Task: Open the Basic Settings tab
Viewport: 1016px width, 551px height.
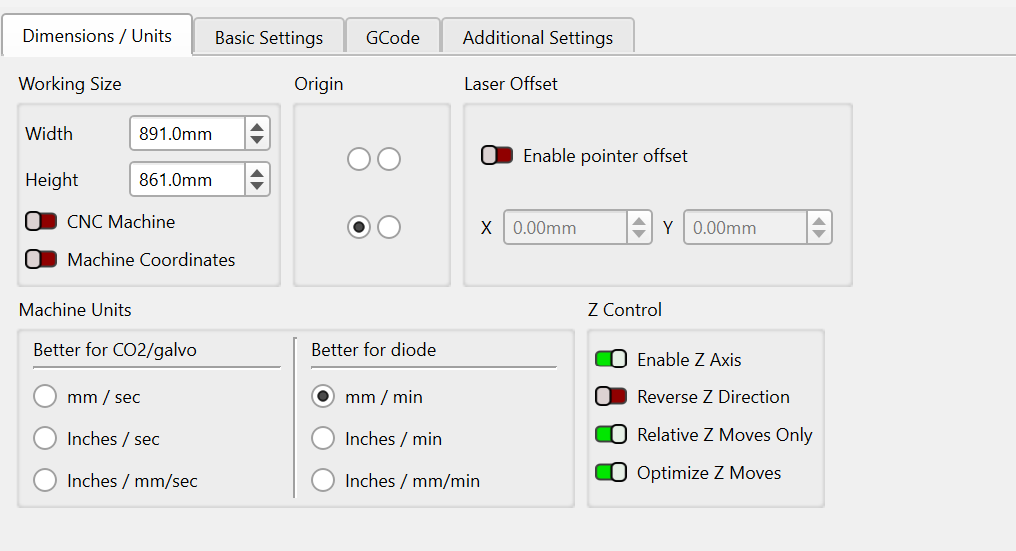Action: tap(268, 38)
